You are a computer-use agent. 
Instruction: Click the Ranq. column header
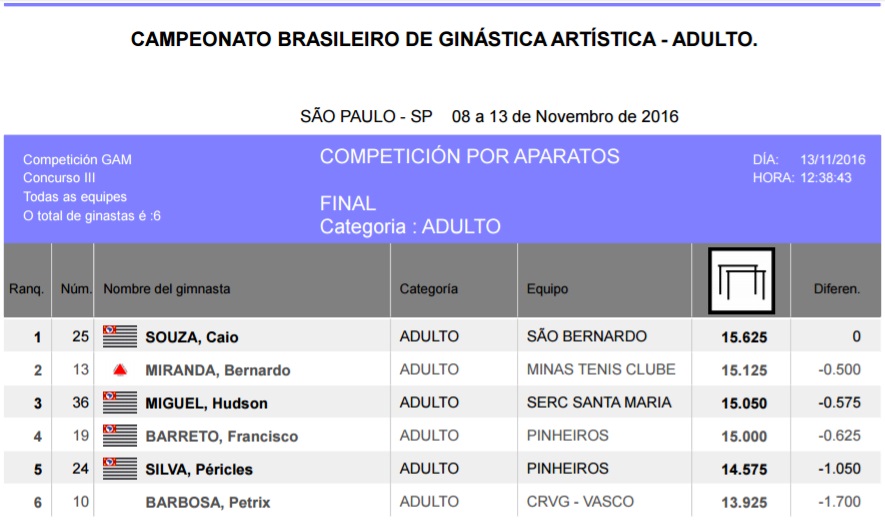coord(27,289)
